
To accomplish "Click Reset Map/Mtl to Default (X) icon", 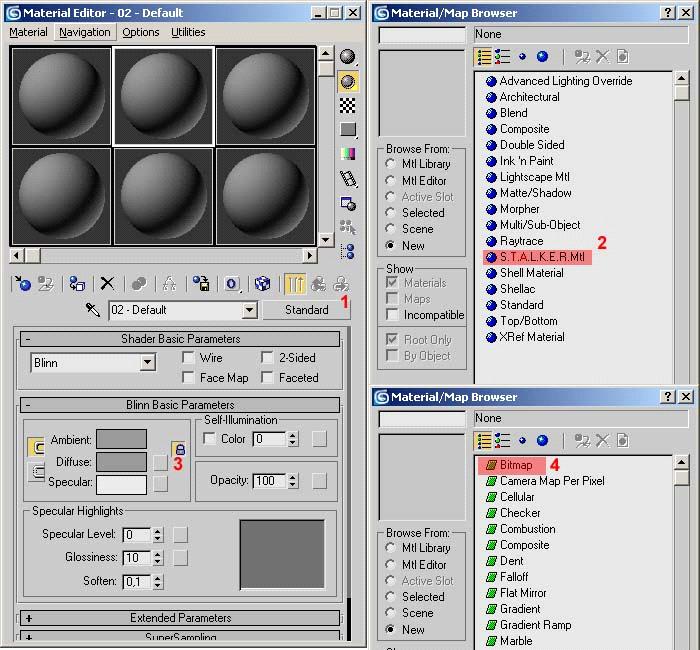I will tap(107, 284).
